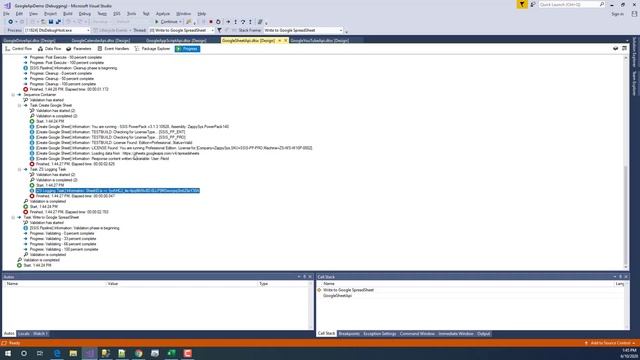This screenshot has width=640, height=360.
Task: Click the Step Into arrow icon
Action: [236, 22]
